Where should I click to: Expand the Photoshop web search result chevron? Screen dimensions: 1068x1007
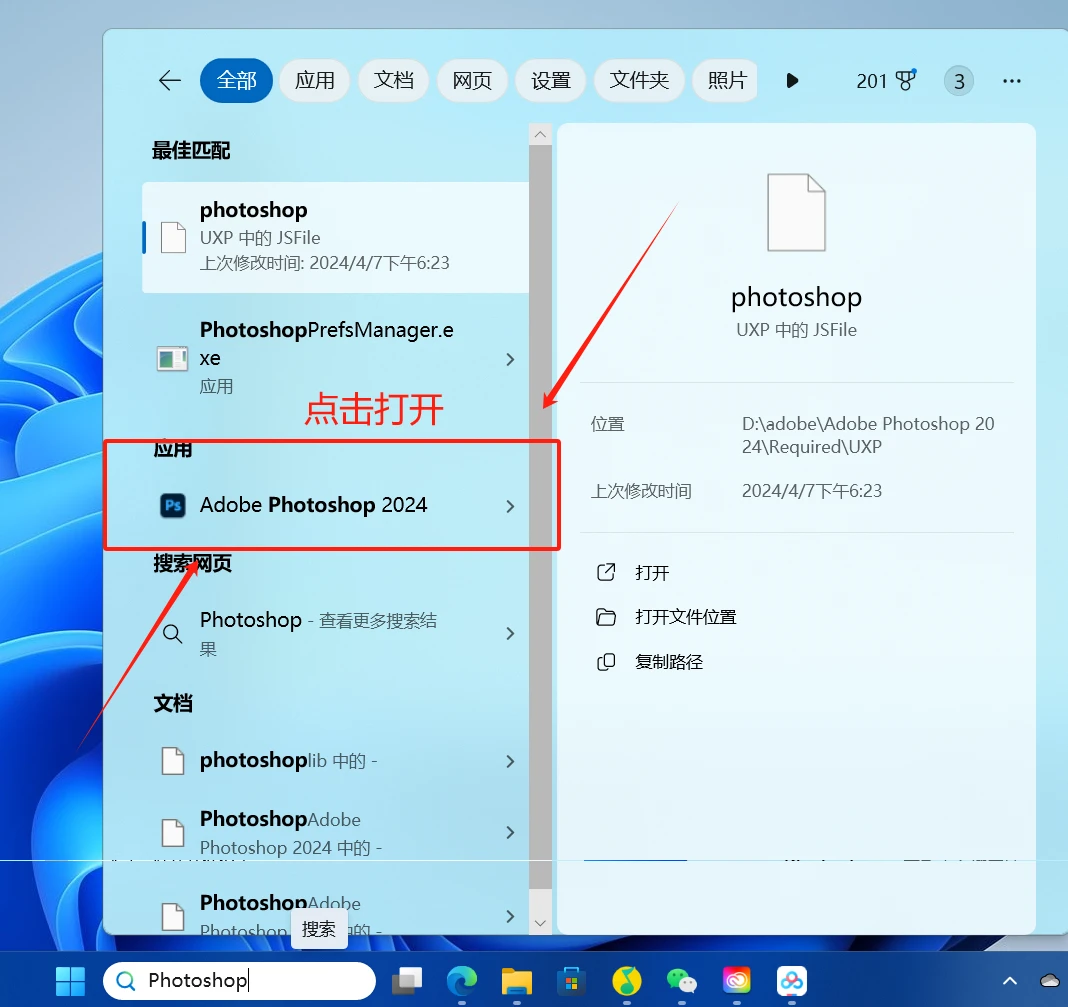510,634
